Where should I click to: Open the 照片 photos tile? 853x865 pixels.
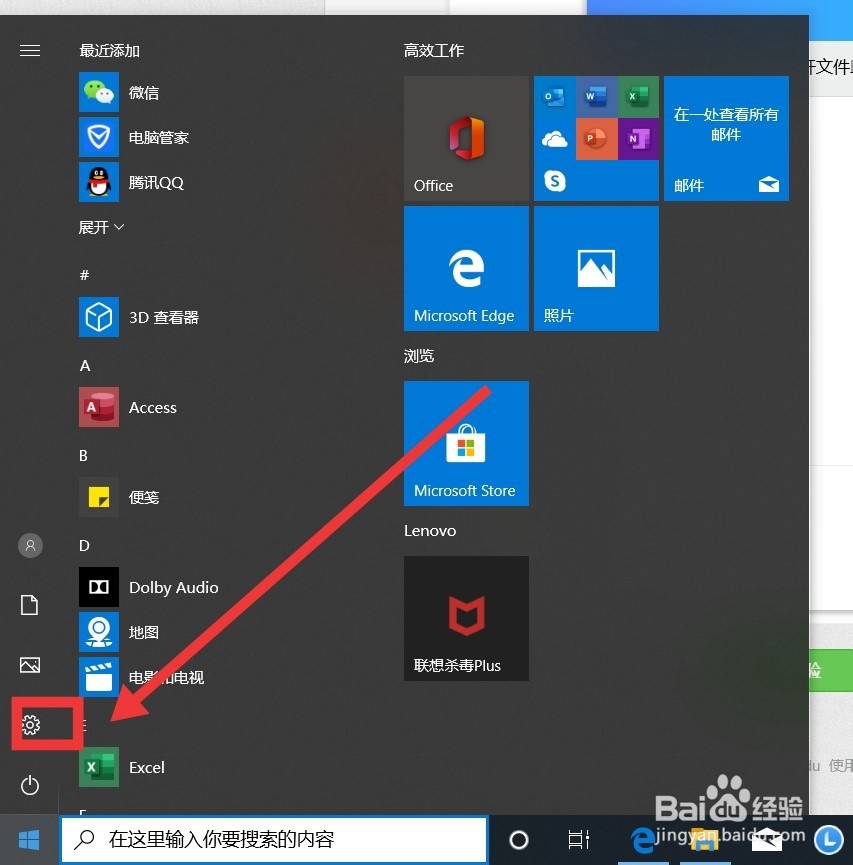click(596, 269)
